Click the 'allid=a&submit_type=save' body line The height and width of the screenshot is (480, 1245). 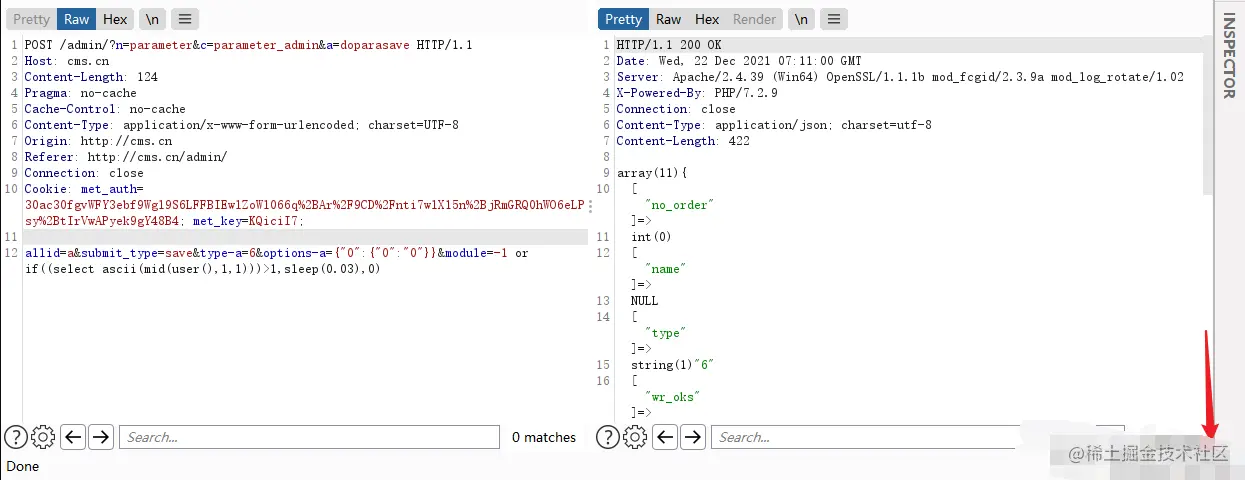(276, 253)
